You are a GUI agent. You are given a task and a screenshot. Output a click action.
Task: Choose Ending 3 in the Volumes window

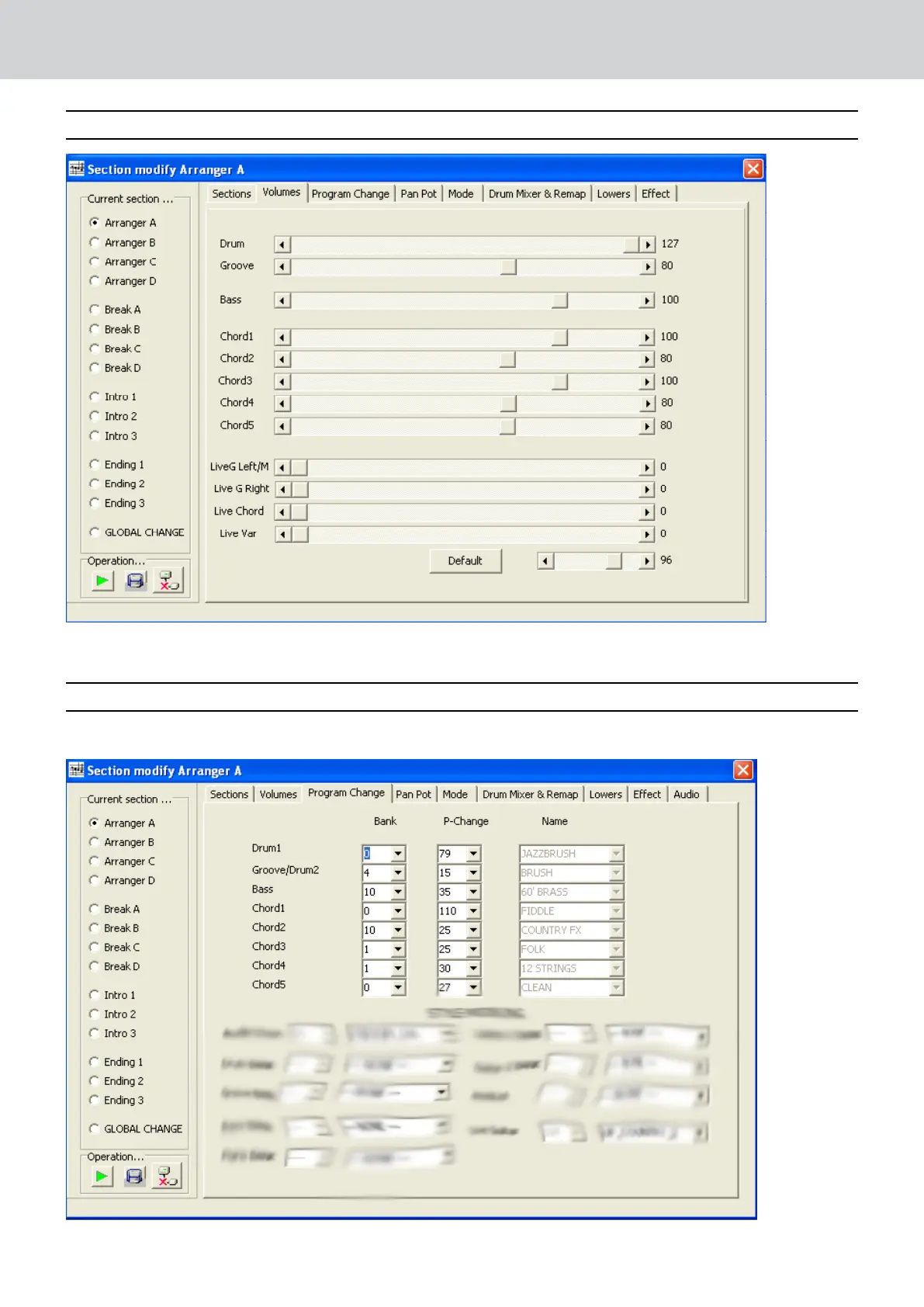(x=117, y=503)
